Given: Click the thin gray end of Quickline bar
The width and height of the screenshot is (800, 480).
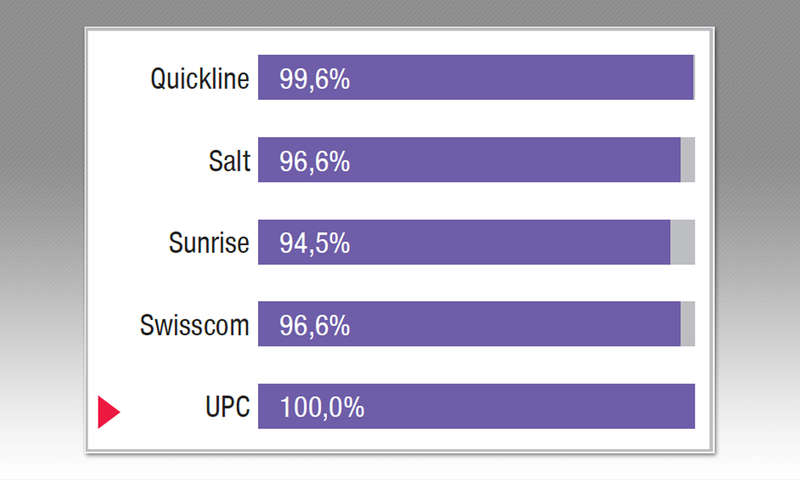Looking at the screenshot, I should point(694,78).
